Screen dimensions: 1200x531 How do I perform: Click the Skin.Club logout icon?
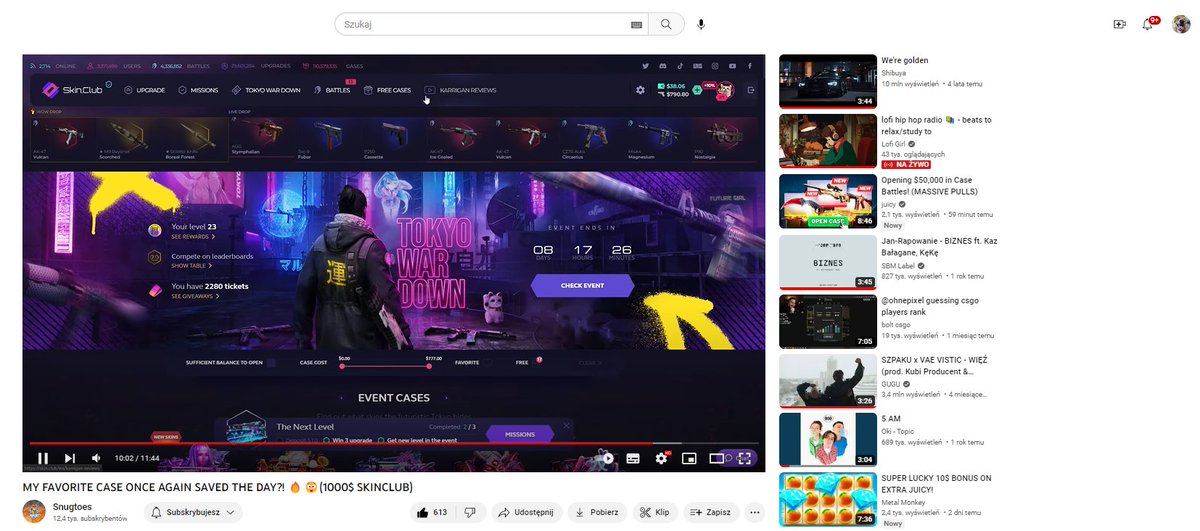tap(751, 90)
